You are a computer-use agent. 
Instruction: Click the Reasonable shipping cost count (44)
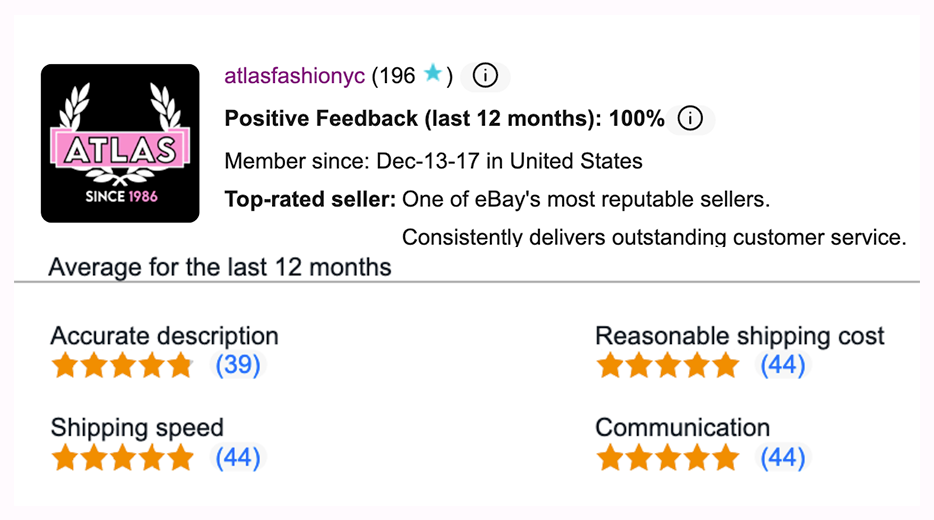783,365
